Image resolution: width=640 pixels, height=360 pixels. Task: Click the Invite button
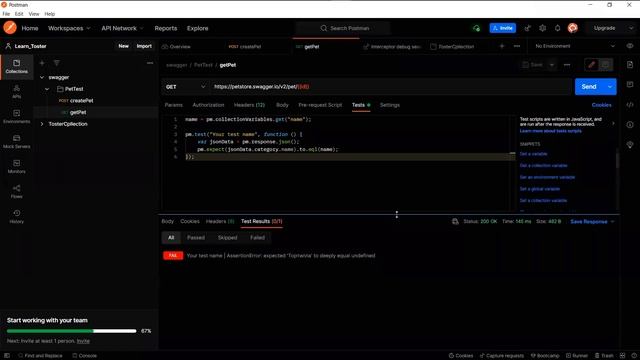click(x=503, y=28)
